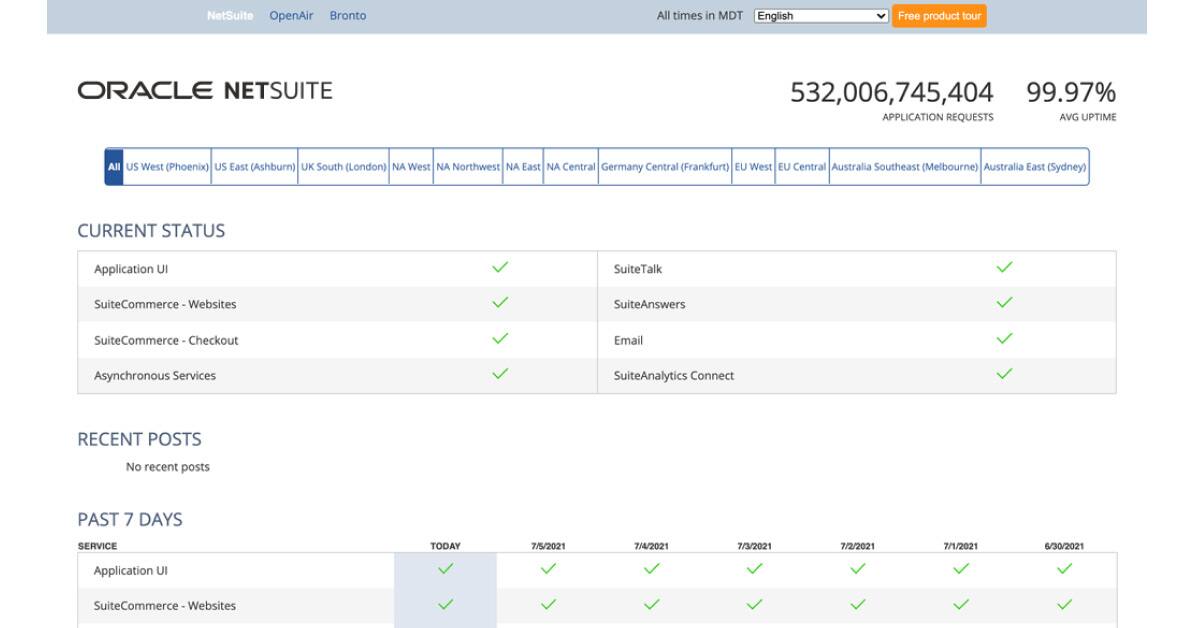Click the SuiteAnalytics Connect service label

pyautogui.click(x=674, y=376)
